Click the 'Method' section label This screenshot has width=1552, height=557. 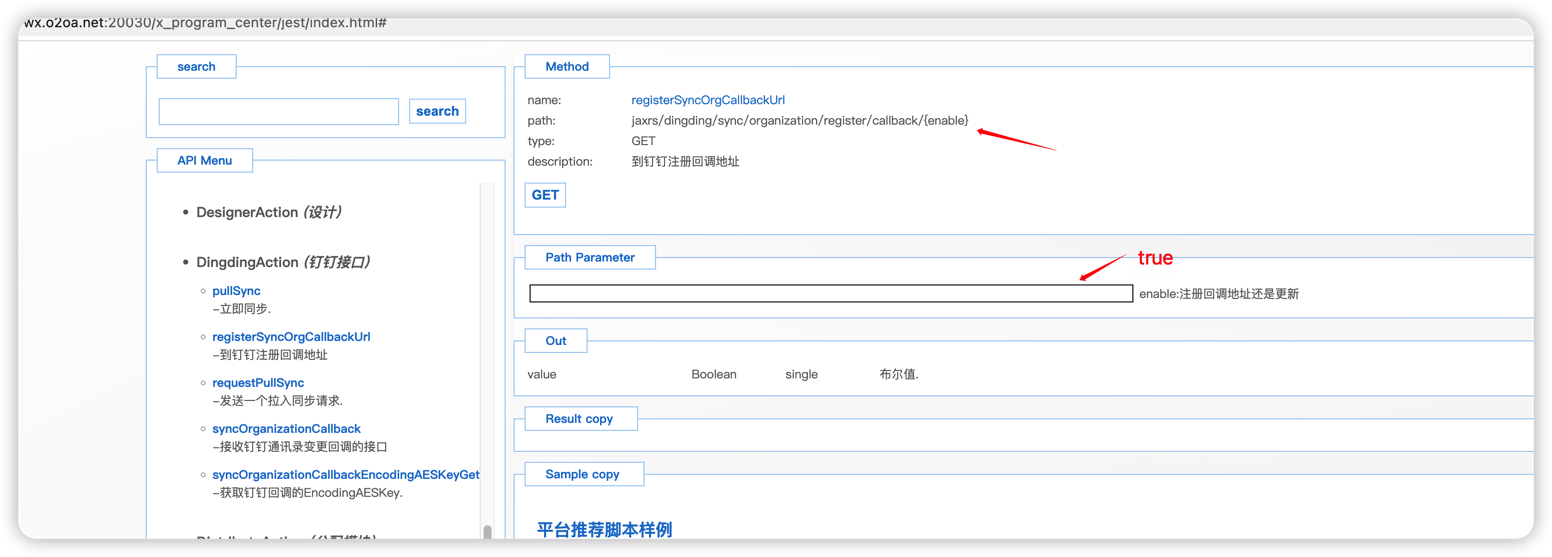coord(567,67)
